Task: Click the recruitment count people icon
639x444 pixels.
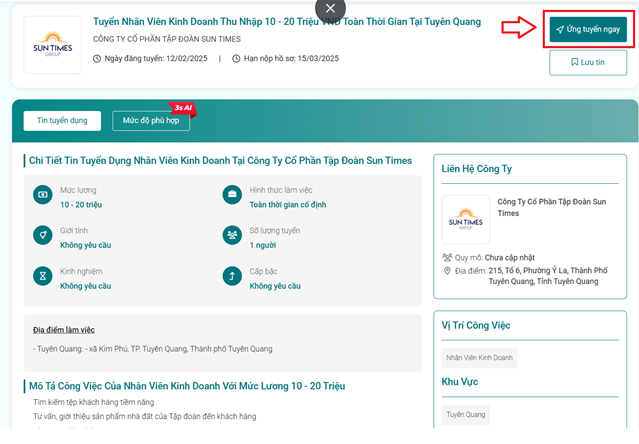Action: pos(231,236)
